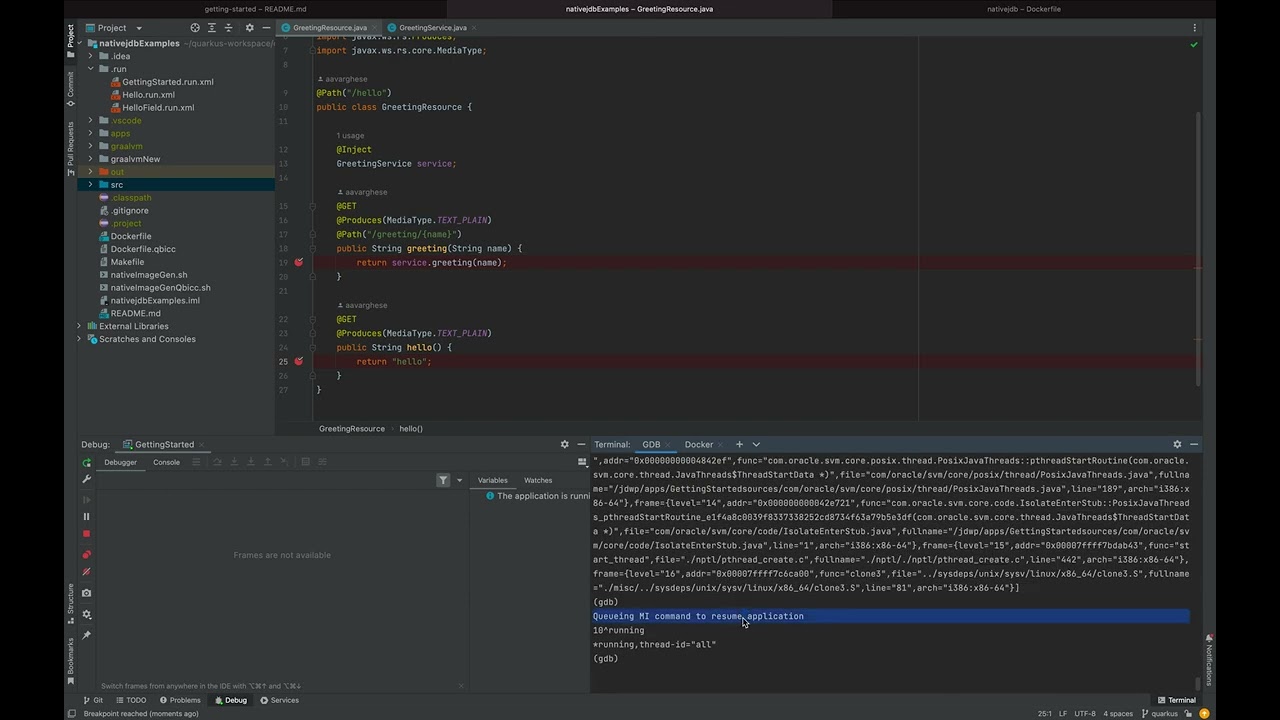This screenshot has width=1280, height=720.
Task: Open terminal tabs dropdown chevron
Action: (x=756, y=444)
